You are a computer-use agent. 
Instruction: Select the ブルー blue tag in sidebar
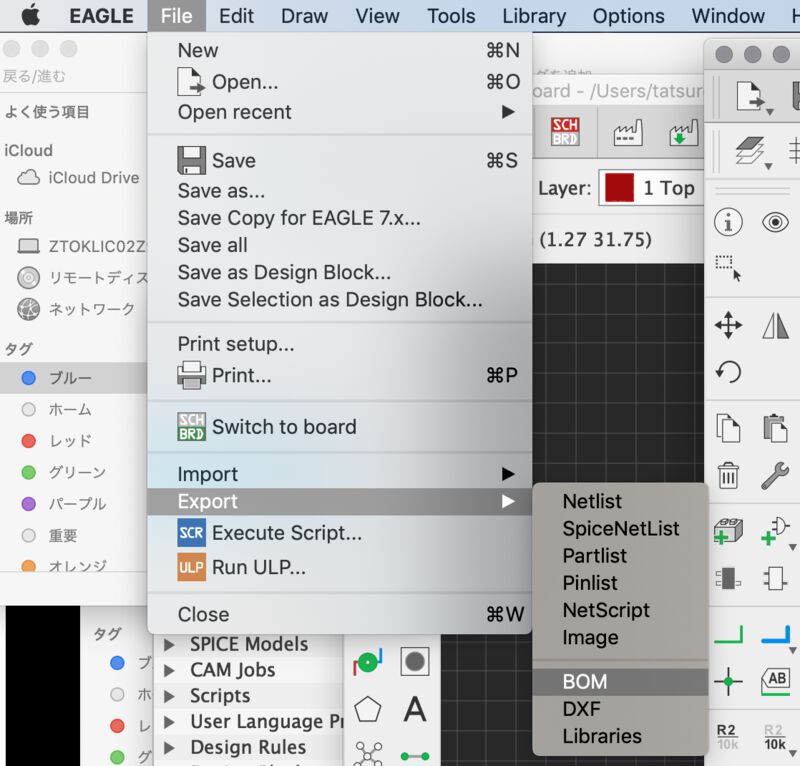click(x=73, y=378)
